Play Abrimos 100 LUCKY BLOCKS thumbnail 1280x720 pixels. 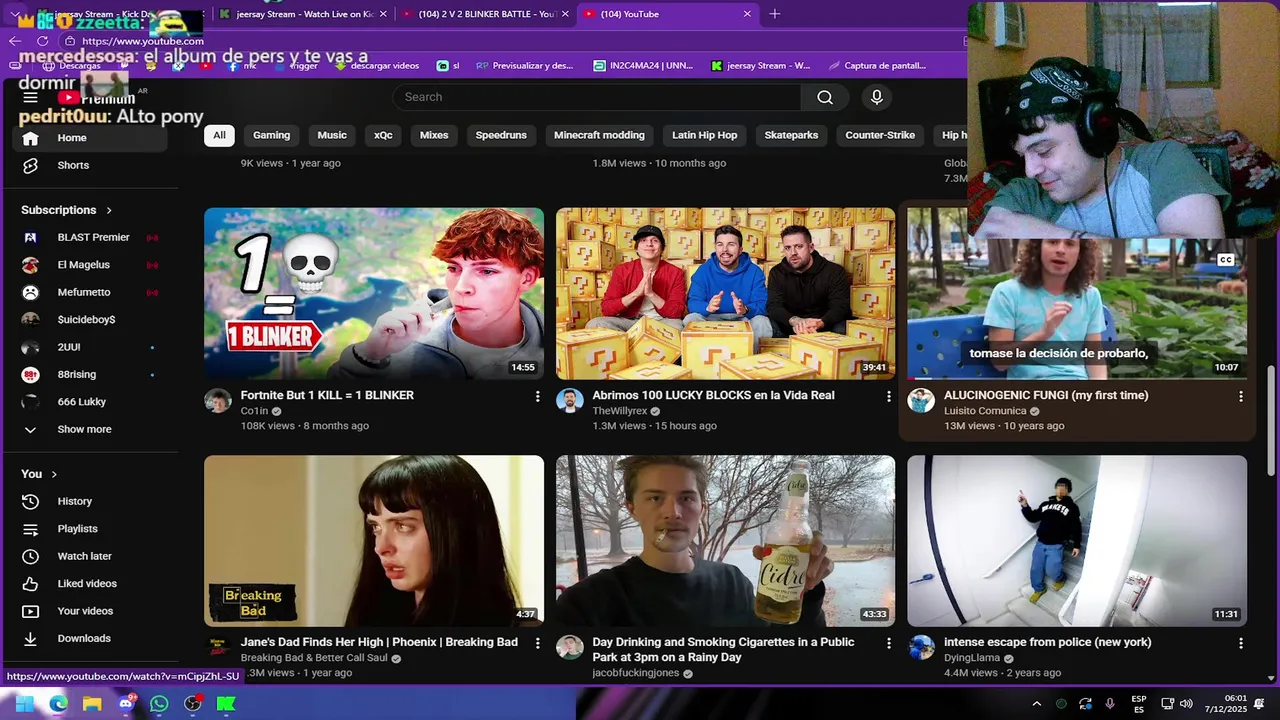point(725,293)
